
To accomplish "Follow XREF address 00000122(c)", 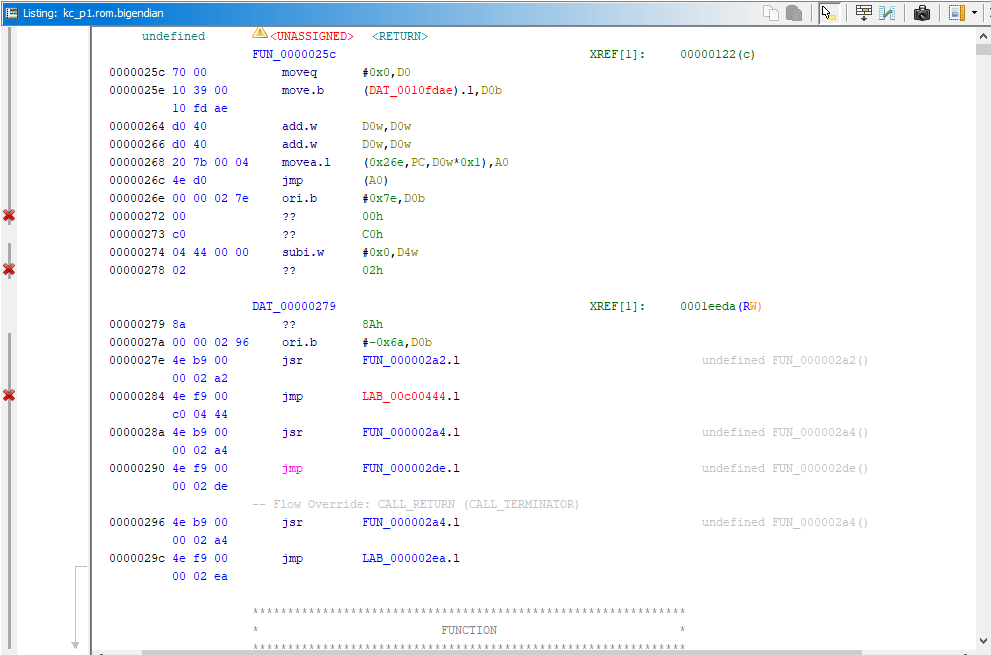I will tap(717, 54).
